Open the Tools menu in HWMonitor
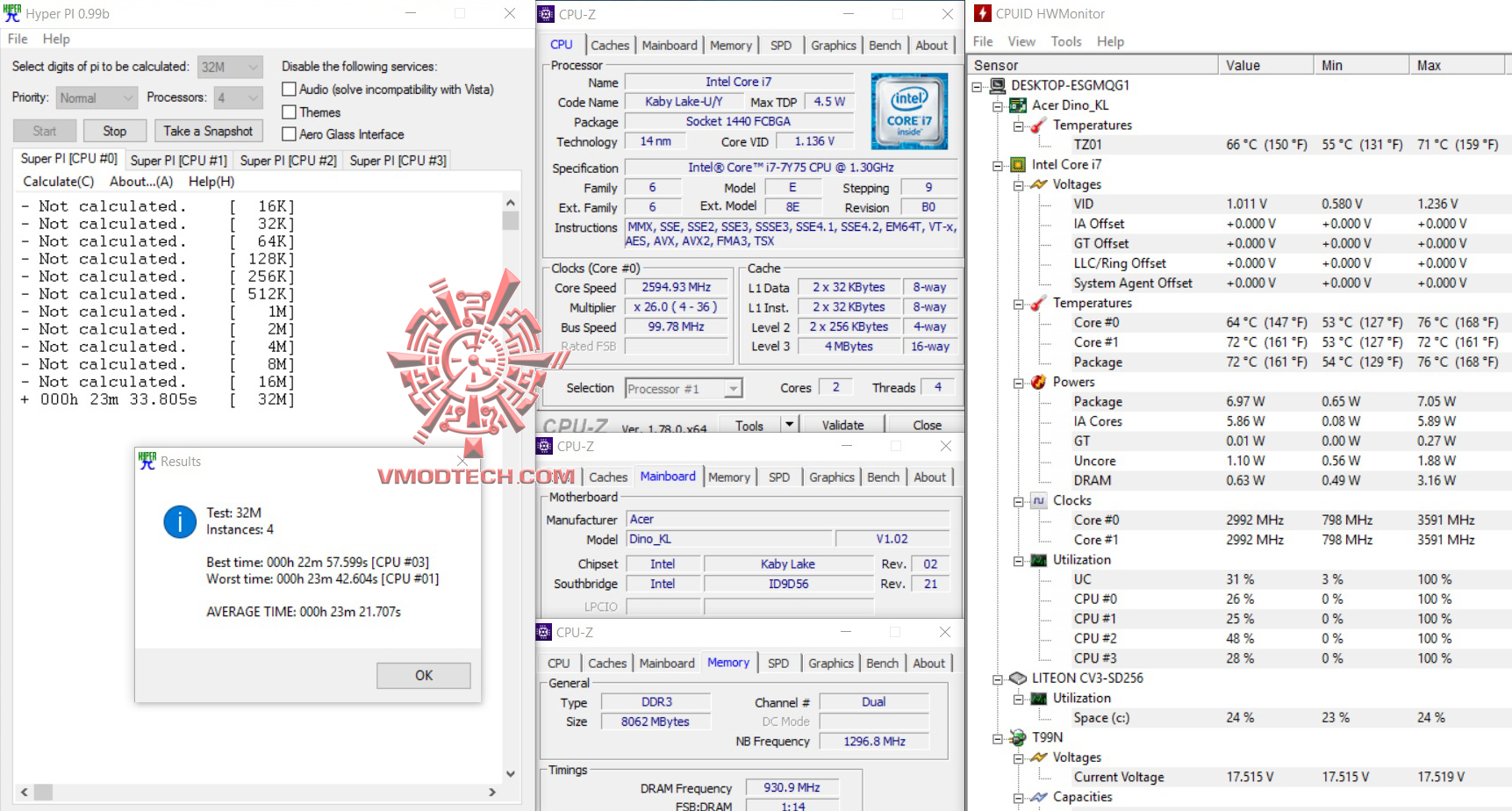 click(x=1066, y=41)
